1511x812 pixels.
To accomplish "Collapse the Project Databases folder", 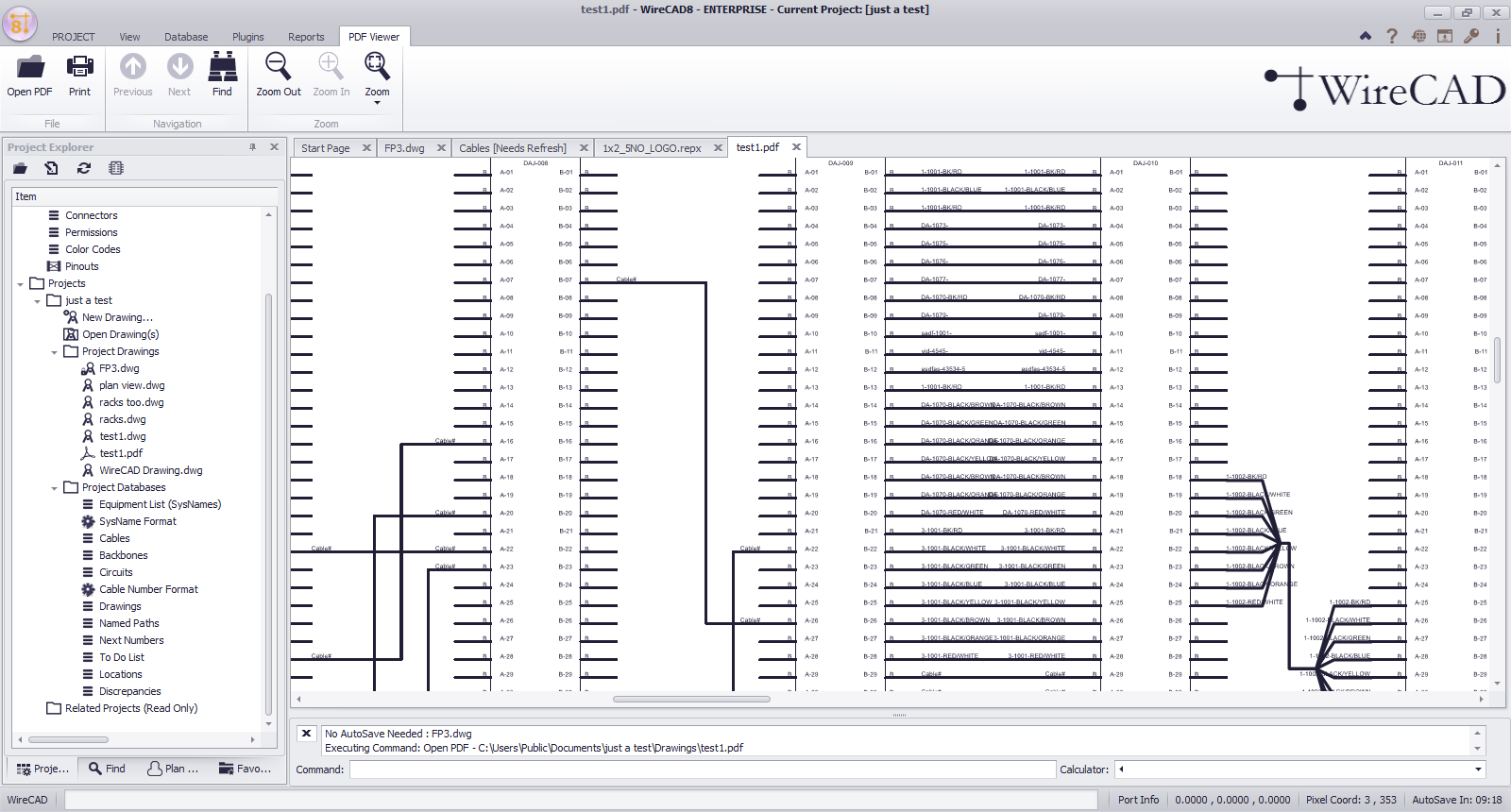I will tap(54, 488).
